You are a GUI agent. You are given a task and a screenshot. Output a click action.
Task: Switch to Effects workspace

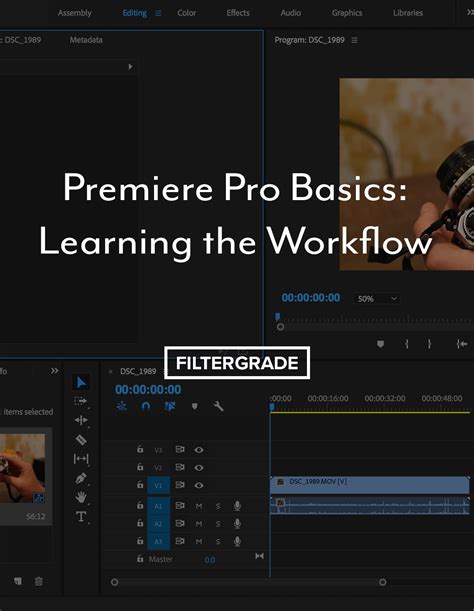coord(238,13)
